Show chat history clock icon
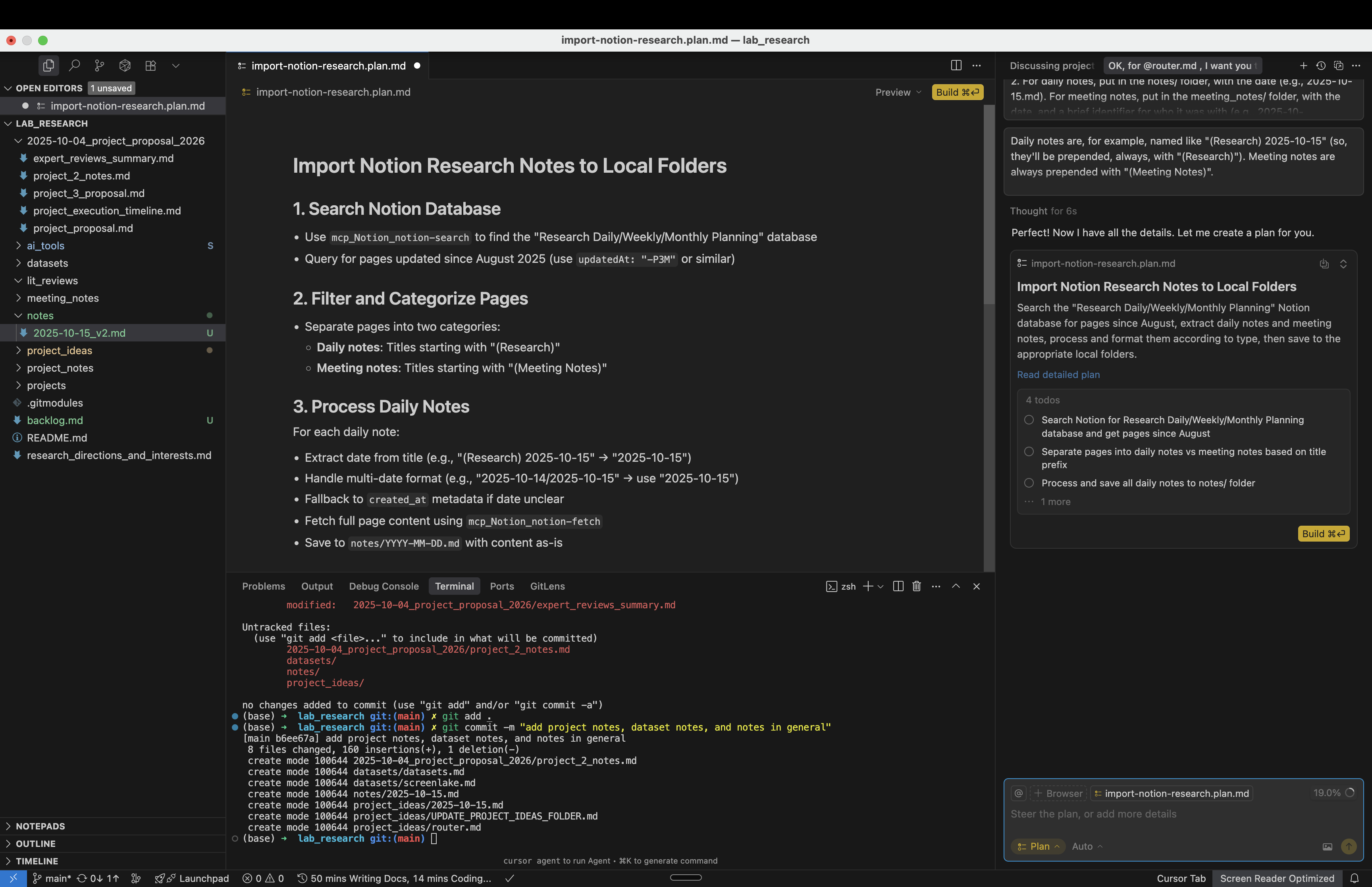This screenshot has width=1372, height=887. pyautogui.click(x=1321, y=66)
